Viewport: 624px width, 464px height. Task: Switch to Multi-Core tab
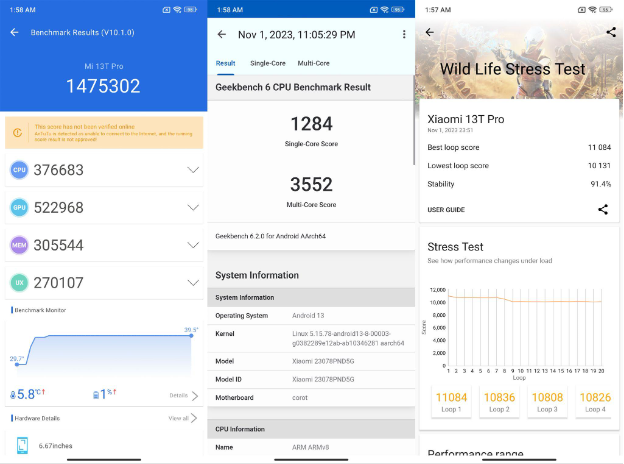pos(314,63)
